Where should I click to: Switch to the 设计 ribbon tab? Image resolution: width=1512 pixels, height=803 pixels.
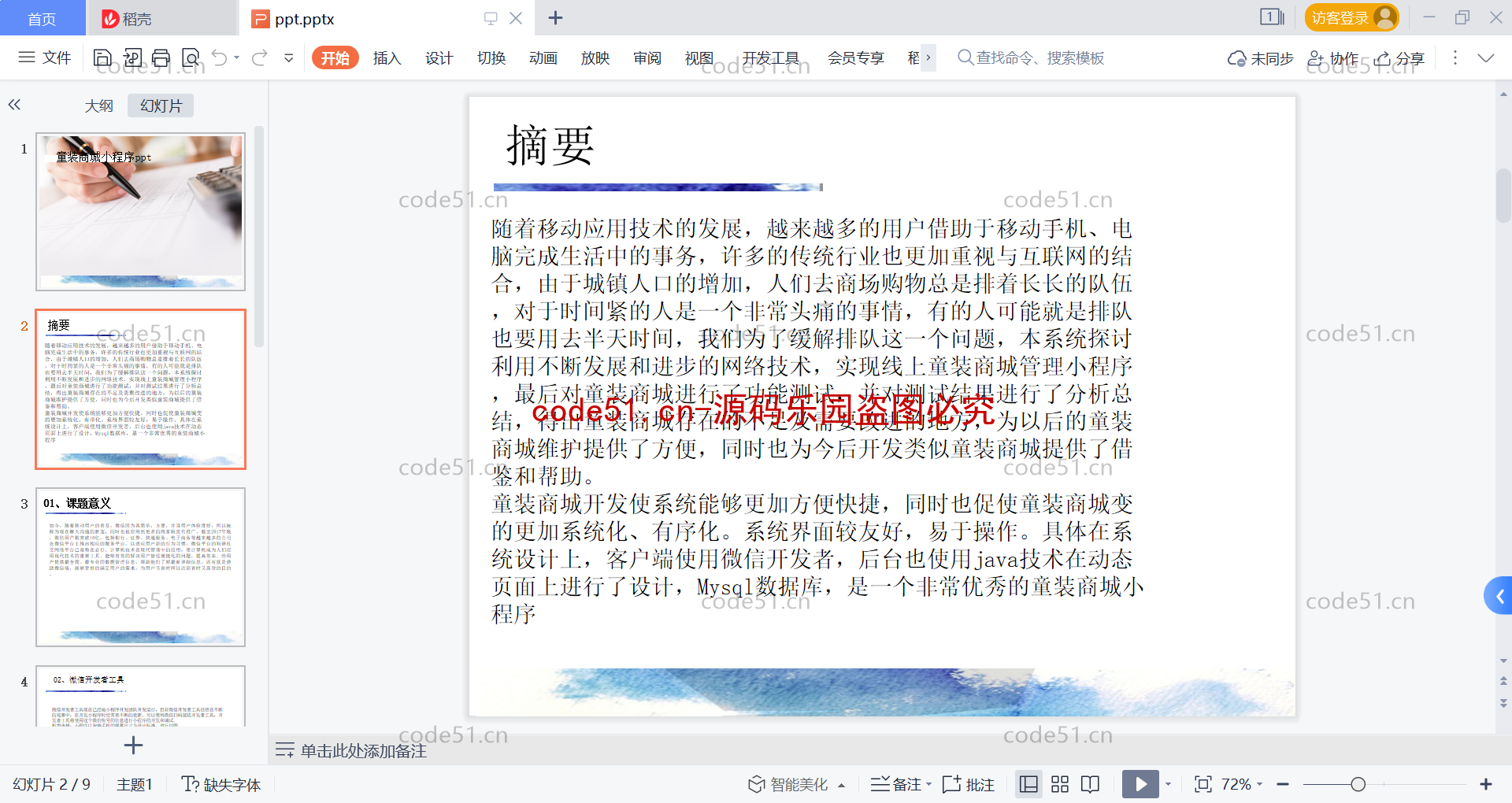tap(439, 58)
